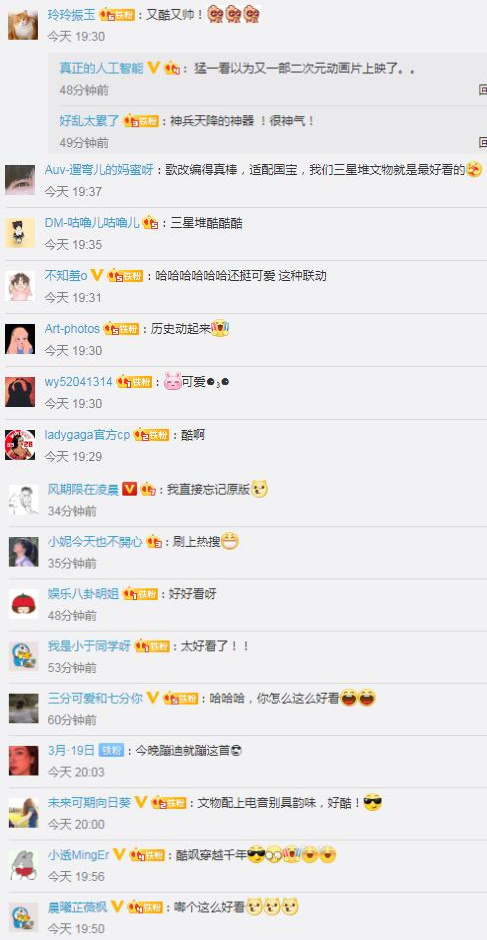Screen dimensions: 487x940
Task: Open 小妮今天也不開心's profile
Action: pyautogui.click(x=95, y=542)
